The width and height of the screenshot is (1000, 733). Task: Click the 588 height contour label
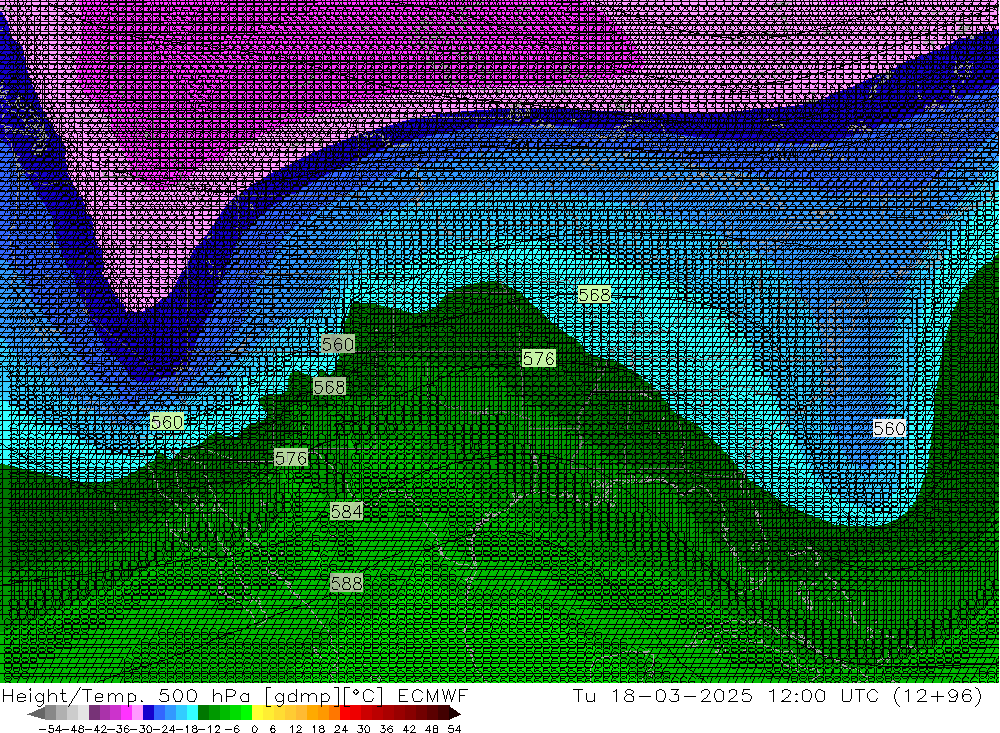click(x=346, y=583)
